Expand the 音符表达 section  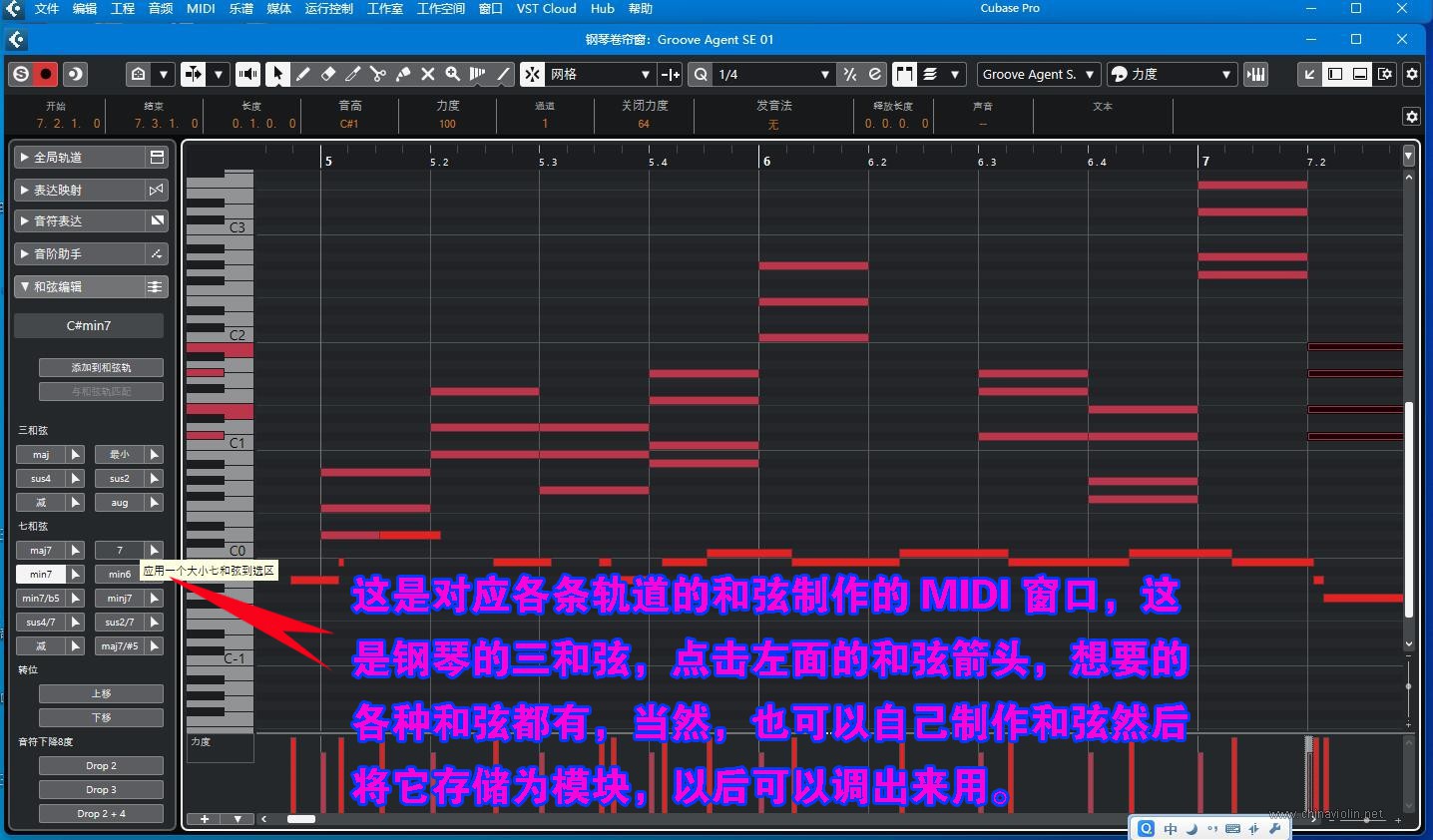[82, 221]
